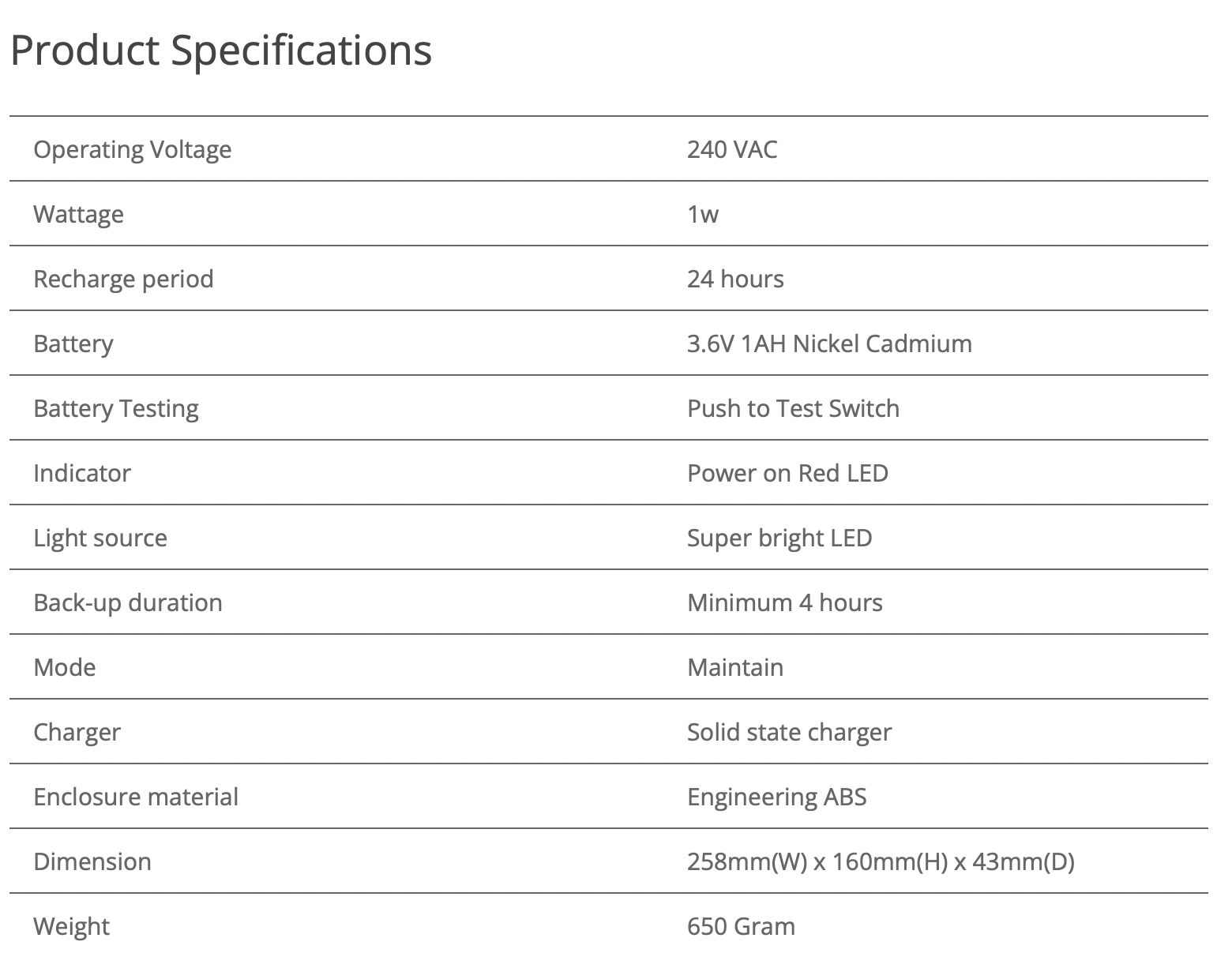The width and height of the screenshot is (1232, 968).
Task: Click the 3.6V 1AH Nickel Cadmium text
Action: pyautogui.click(x=829, y=343)
